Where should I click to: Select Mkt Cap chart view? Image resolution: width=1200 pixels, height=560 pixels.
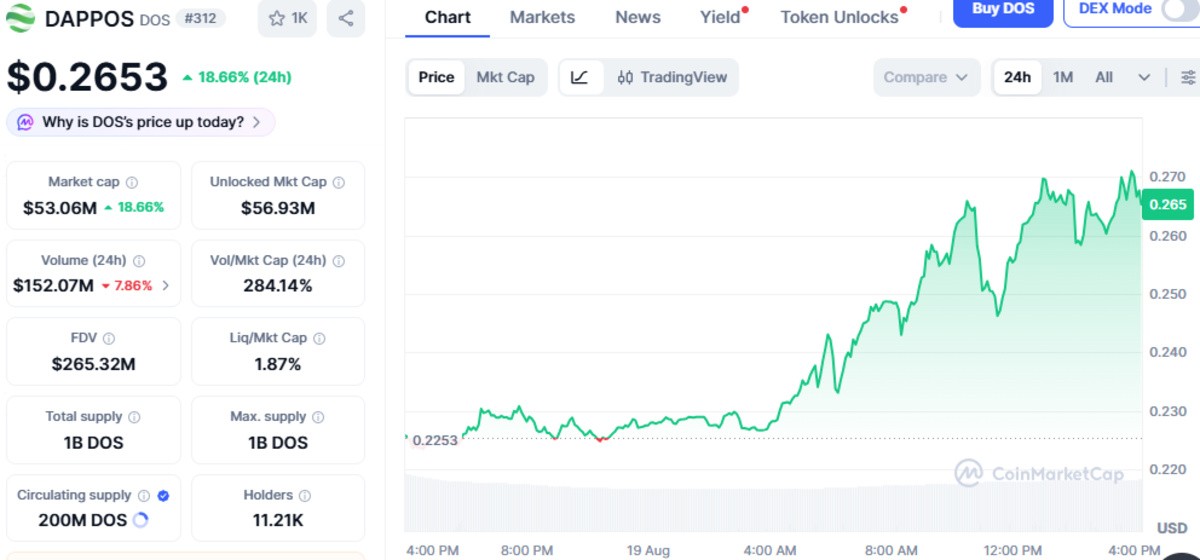pyautogui.click(x=505, y=77)
